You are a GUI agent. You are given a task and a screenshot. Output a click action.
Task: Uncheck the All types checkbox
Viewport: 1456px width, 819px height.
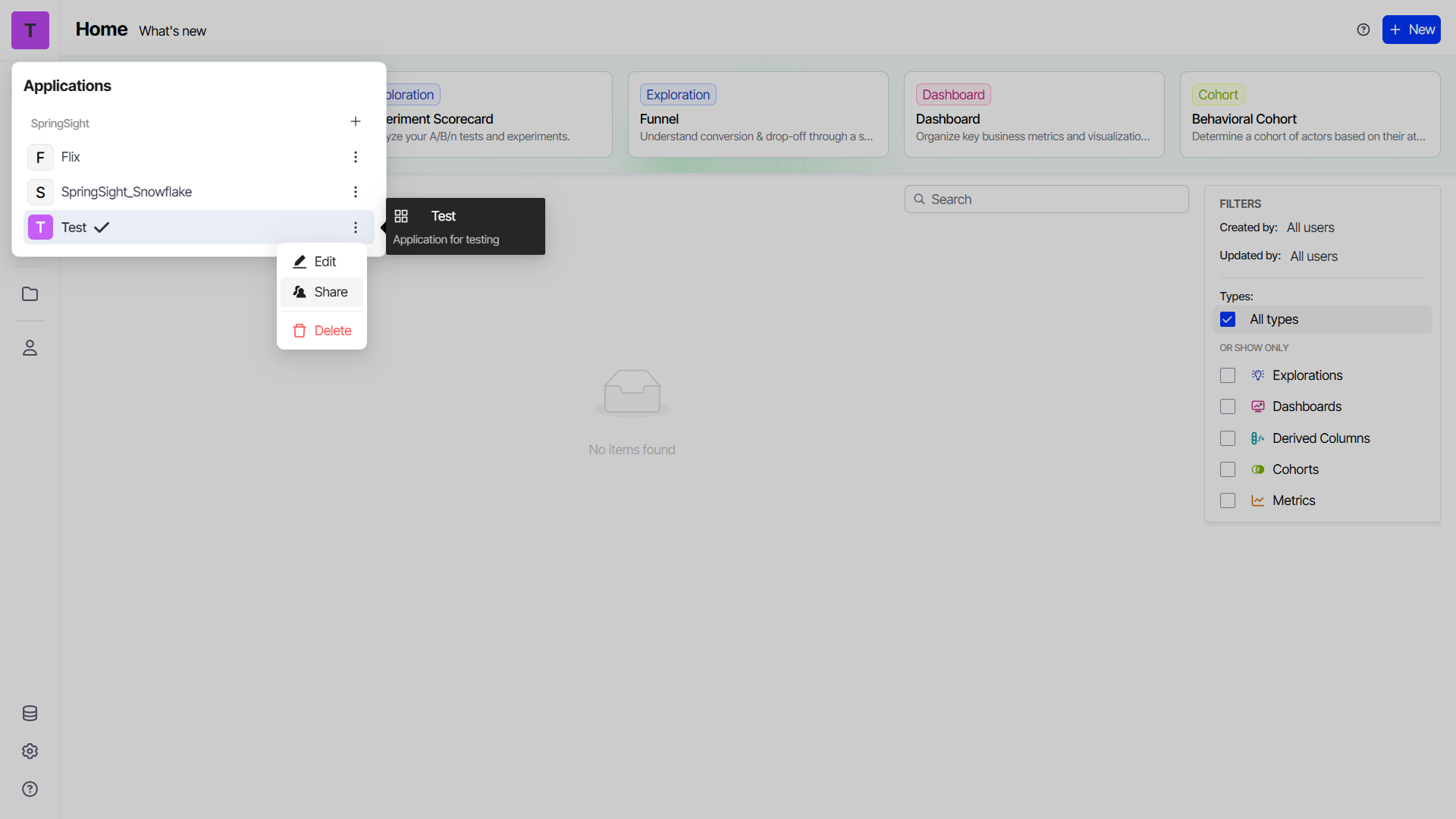point(1227,319)
